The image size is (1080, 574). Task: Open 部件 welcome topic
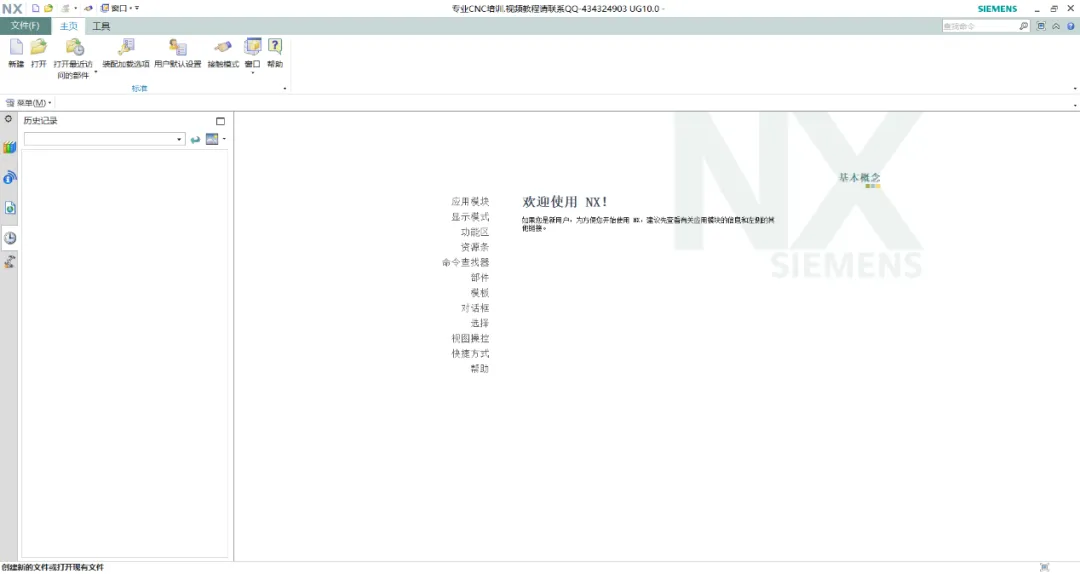click(x=479, y=277)
